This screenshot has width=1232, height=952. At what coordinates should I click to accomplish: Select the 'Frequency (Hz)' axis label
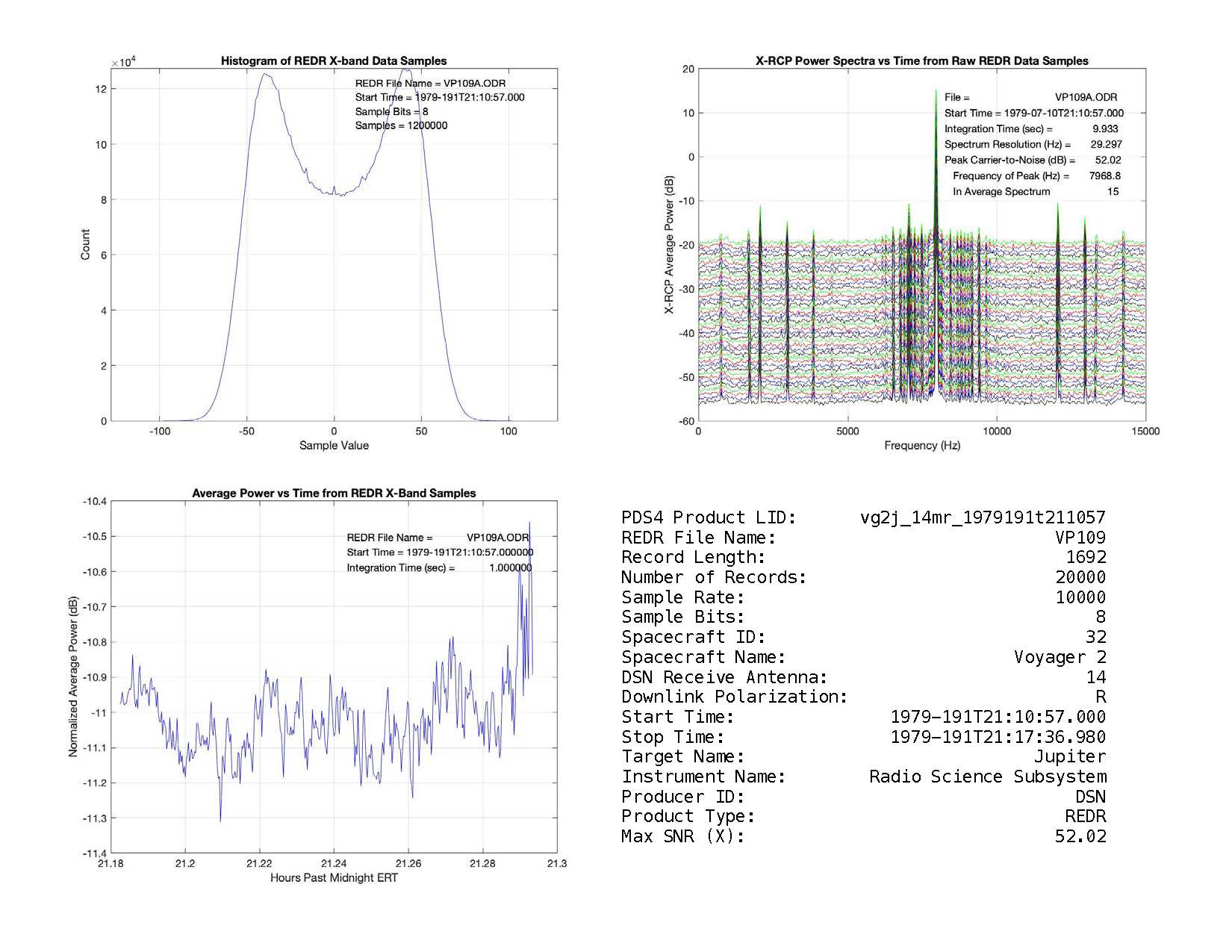[x=921, y=446]
